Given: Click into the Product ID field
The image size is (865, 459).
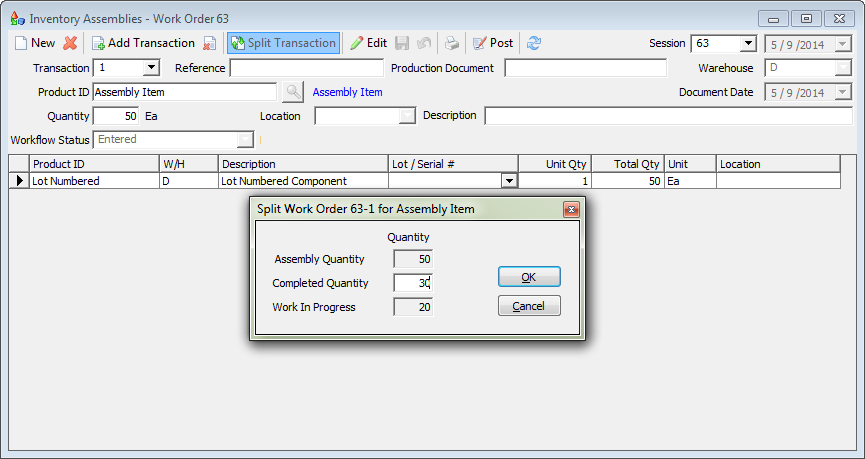Looking at the screenshot, I should tap(185, 92).
